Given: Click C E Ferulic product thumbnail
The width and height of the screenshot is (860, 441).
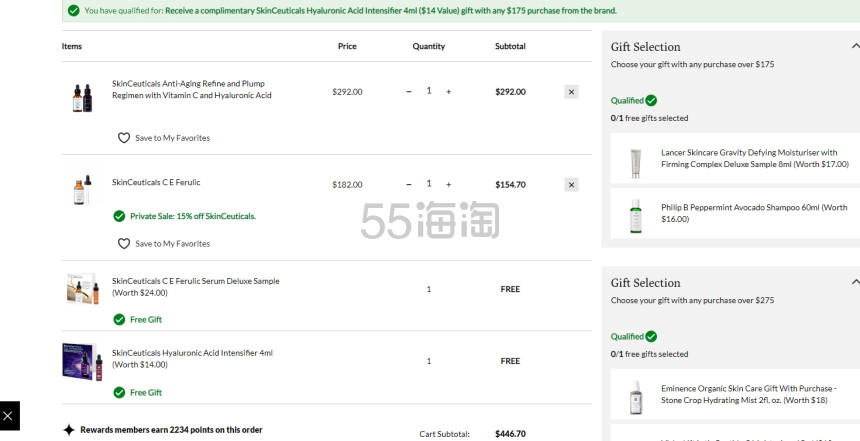Looking at the screenshot, I should click(82, 190).
